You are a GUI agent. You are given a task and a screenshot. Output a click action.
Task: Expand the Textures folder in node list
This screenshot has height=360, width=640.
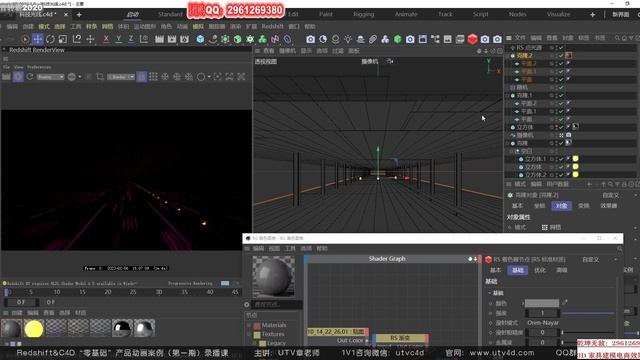click(x=249, y=334)
